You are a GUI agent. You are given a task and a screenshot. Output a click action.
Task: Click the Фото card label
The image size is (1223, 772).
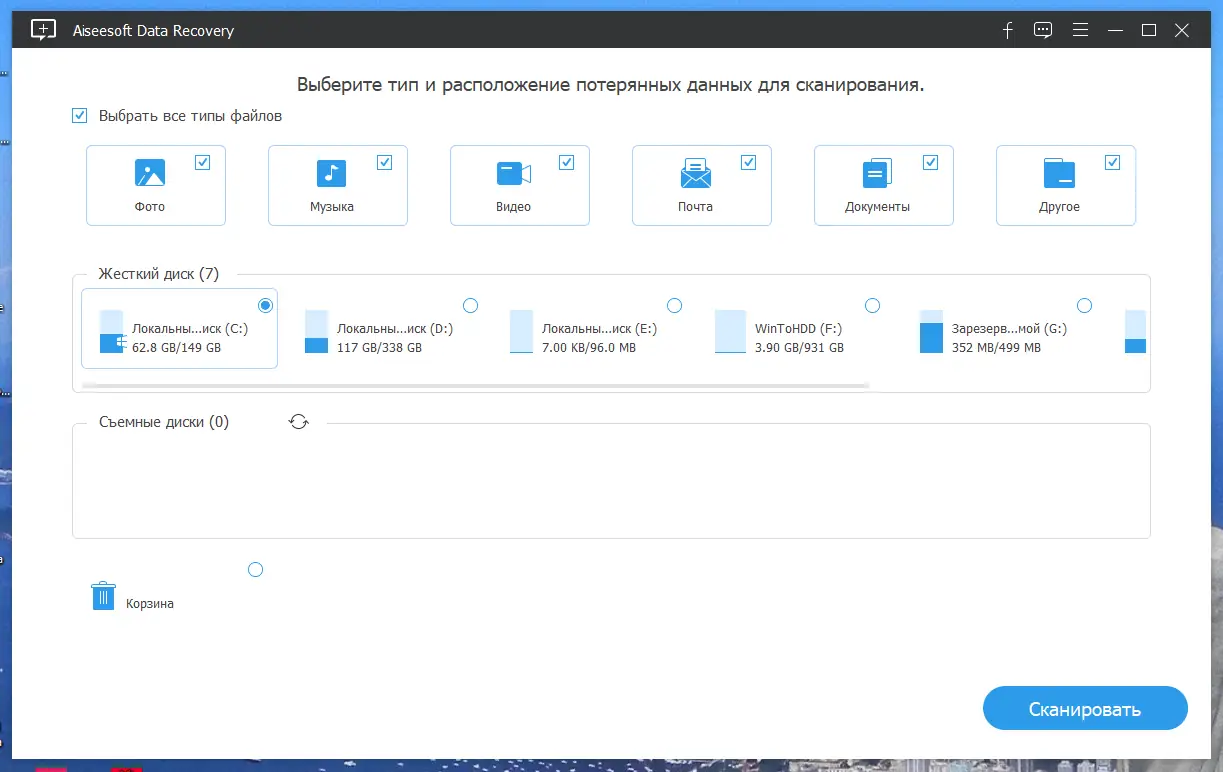tap(150, 207)
